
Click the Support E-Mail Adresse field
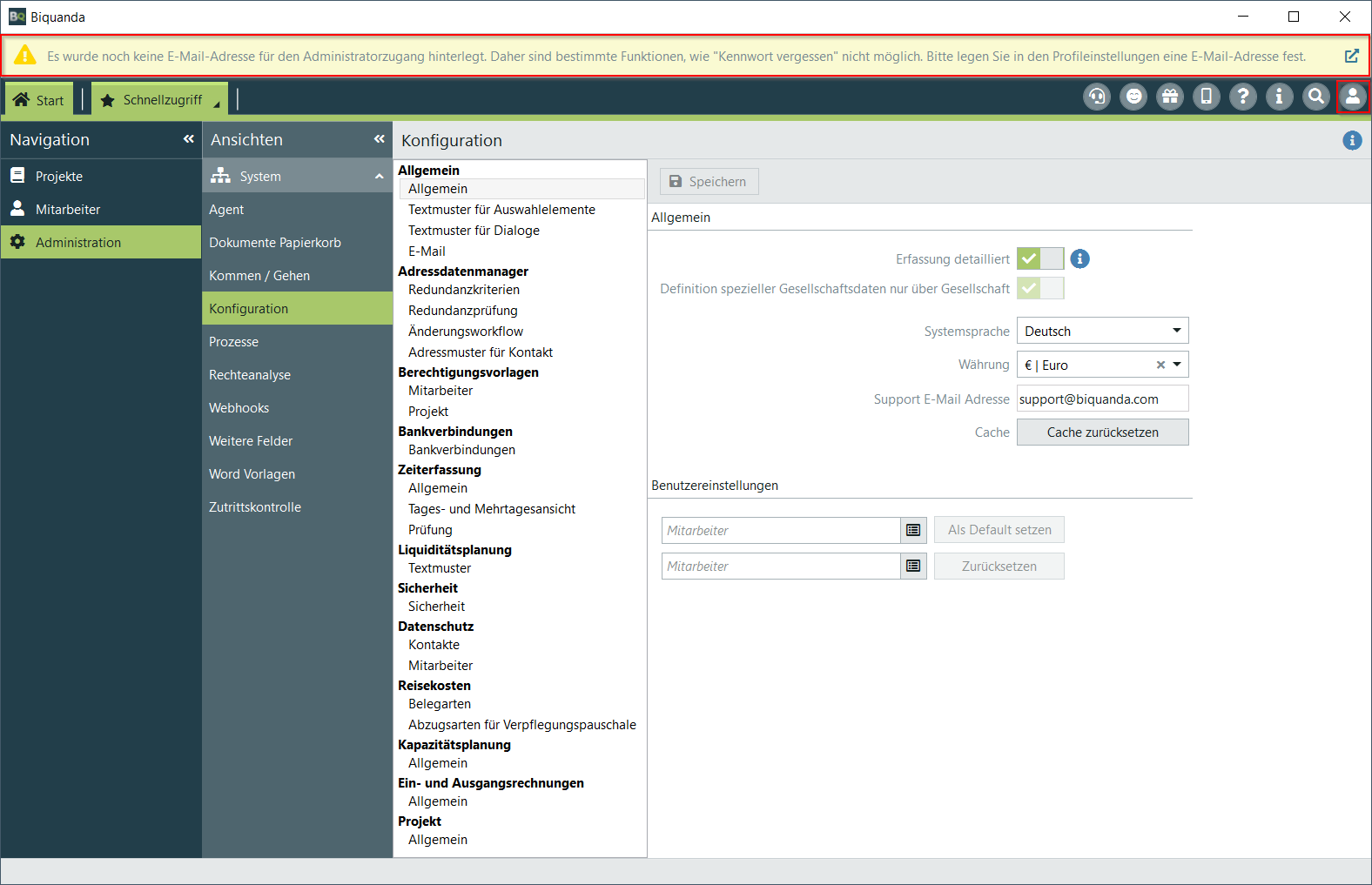pos(1102,399)
